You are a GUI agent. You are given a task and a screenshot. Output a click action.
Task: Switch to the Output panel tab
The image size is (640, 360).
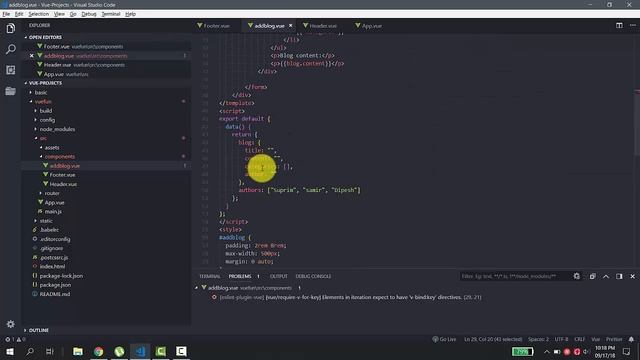[x=279, y=276]
